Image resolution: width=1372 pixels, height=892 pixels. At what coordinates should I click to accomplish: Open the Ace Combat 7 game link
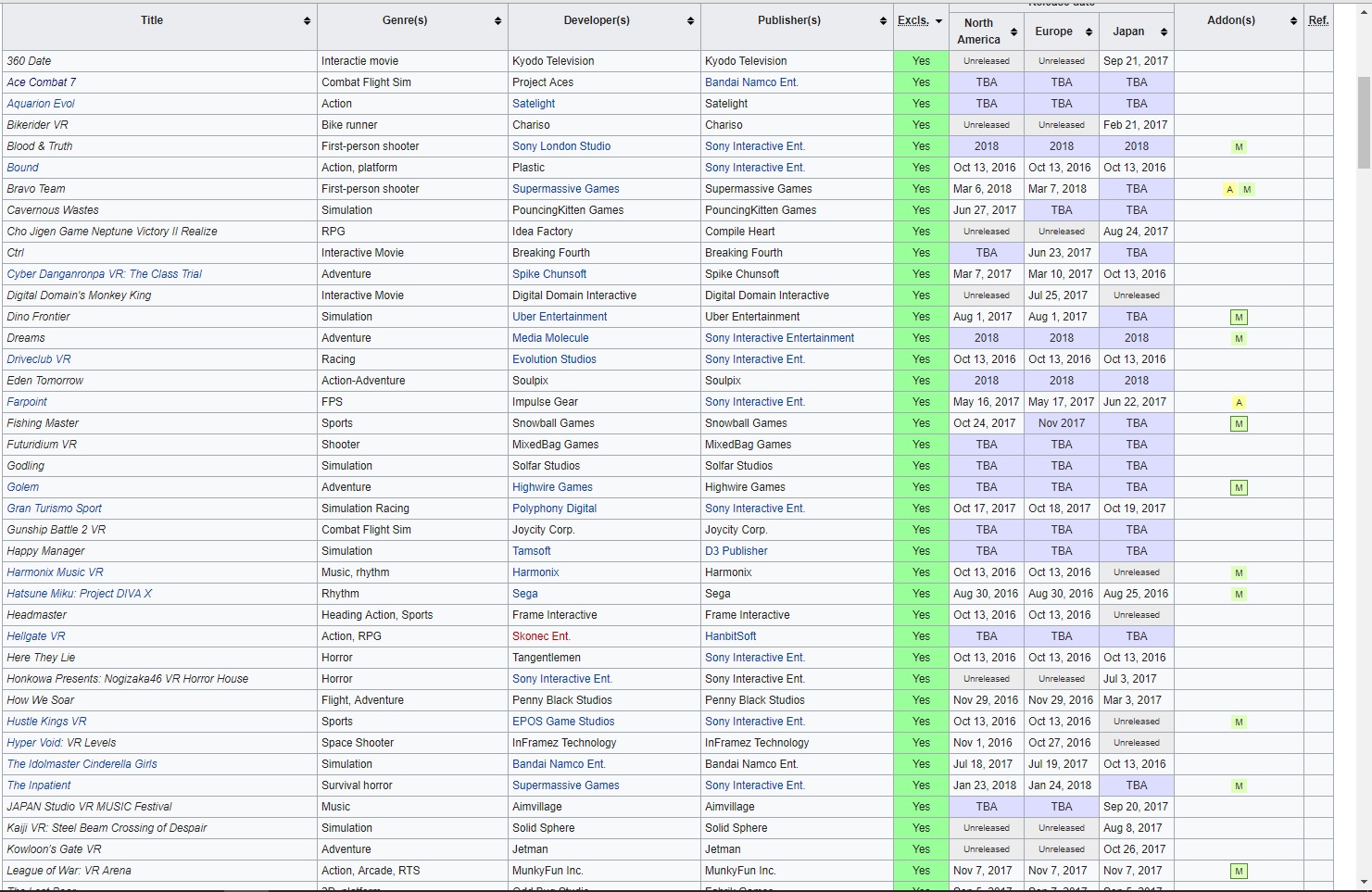(42, 82)
